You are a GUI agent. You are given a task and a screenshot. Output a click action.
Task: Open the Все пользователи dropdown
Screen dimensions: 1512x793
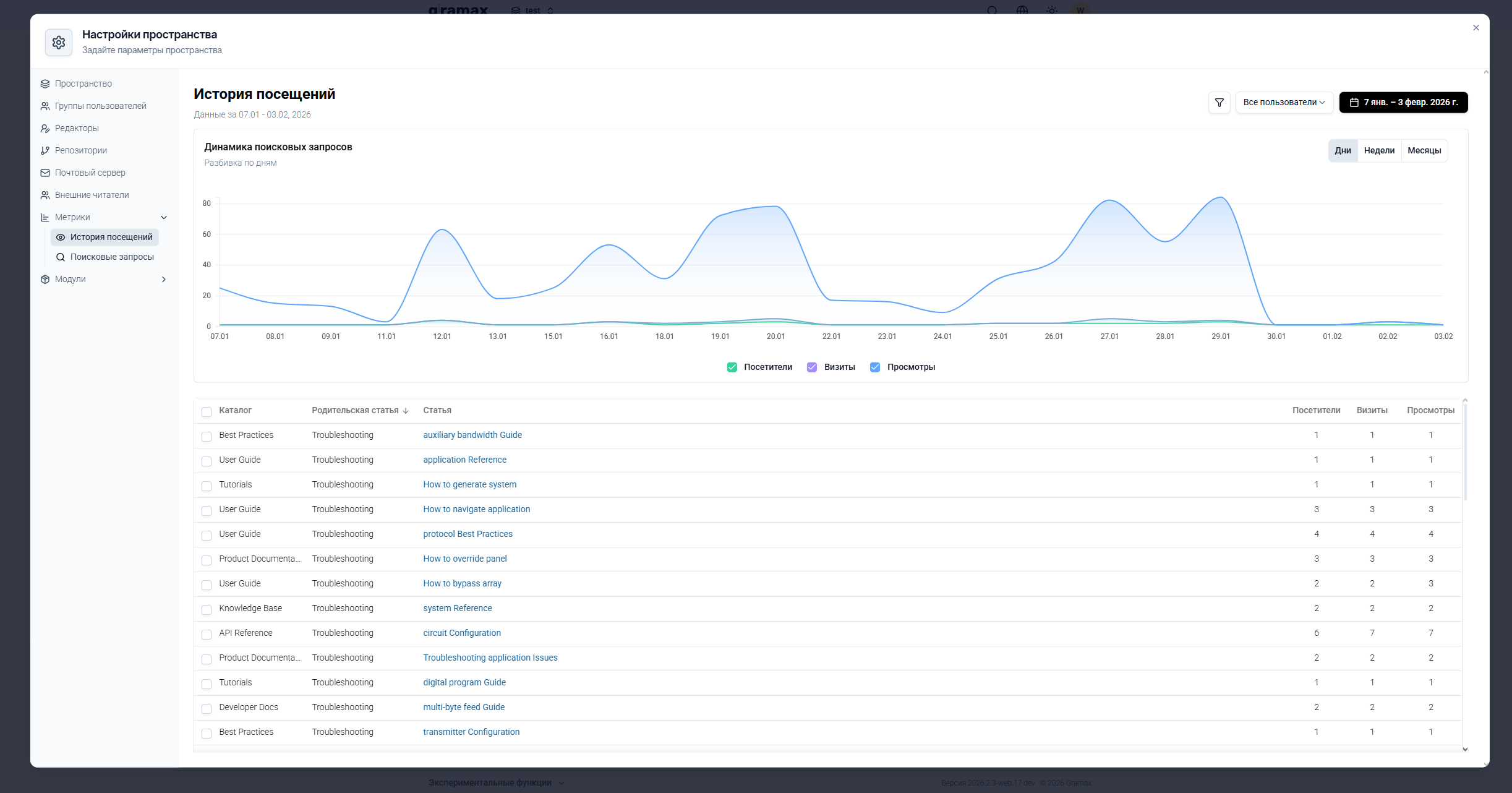[x=1284, y=103]
